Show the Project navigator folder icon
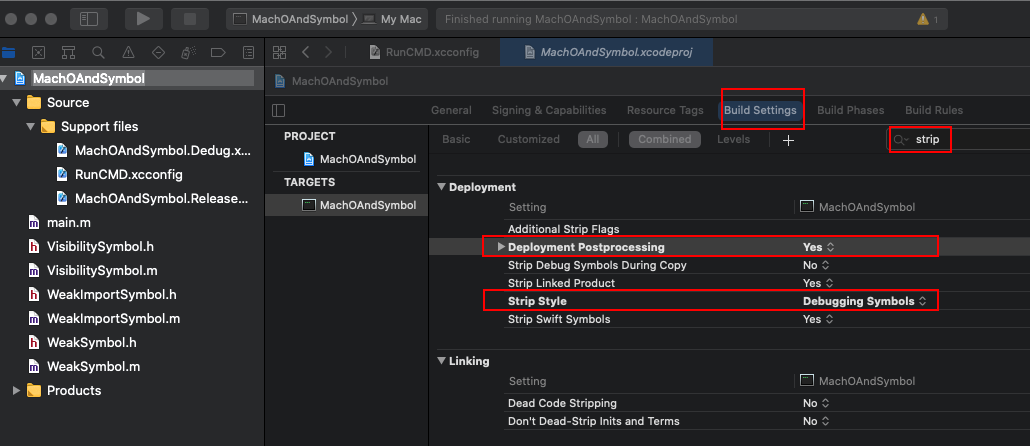 [x=9, y=53]
